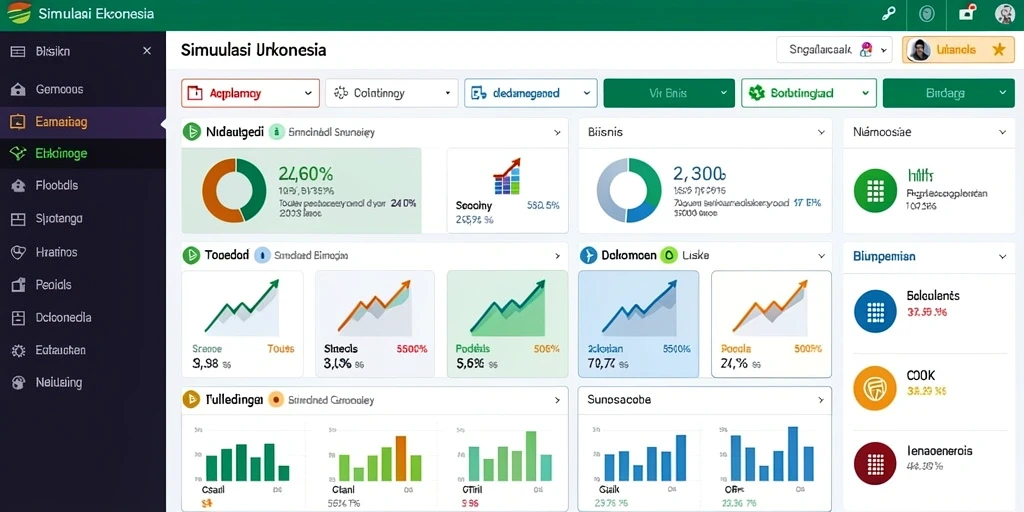This screenshot has width=1024, height=512.
Task: Click the bar chart icon above Scochy
Action: 507,176
